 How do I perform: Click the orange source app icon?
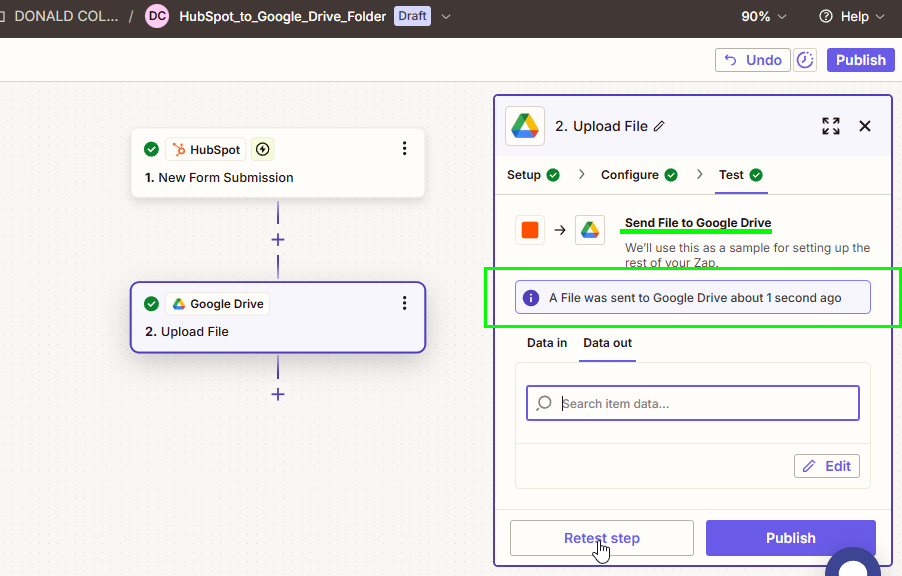pos(530,230)
